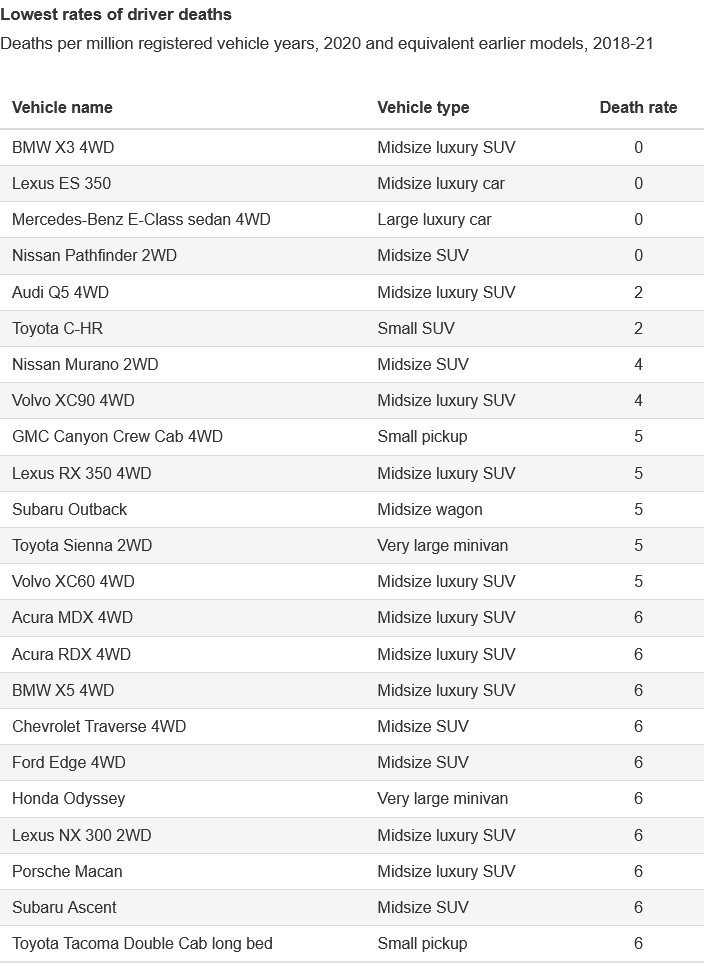This screenshot has width=704, height=964.
Task: Click the Vehicle type column header
Action: point(423,107)
